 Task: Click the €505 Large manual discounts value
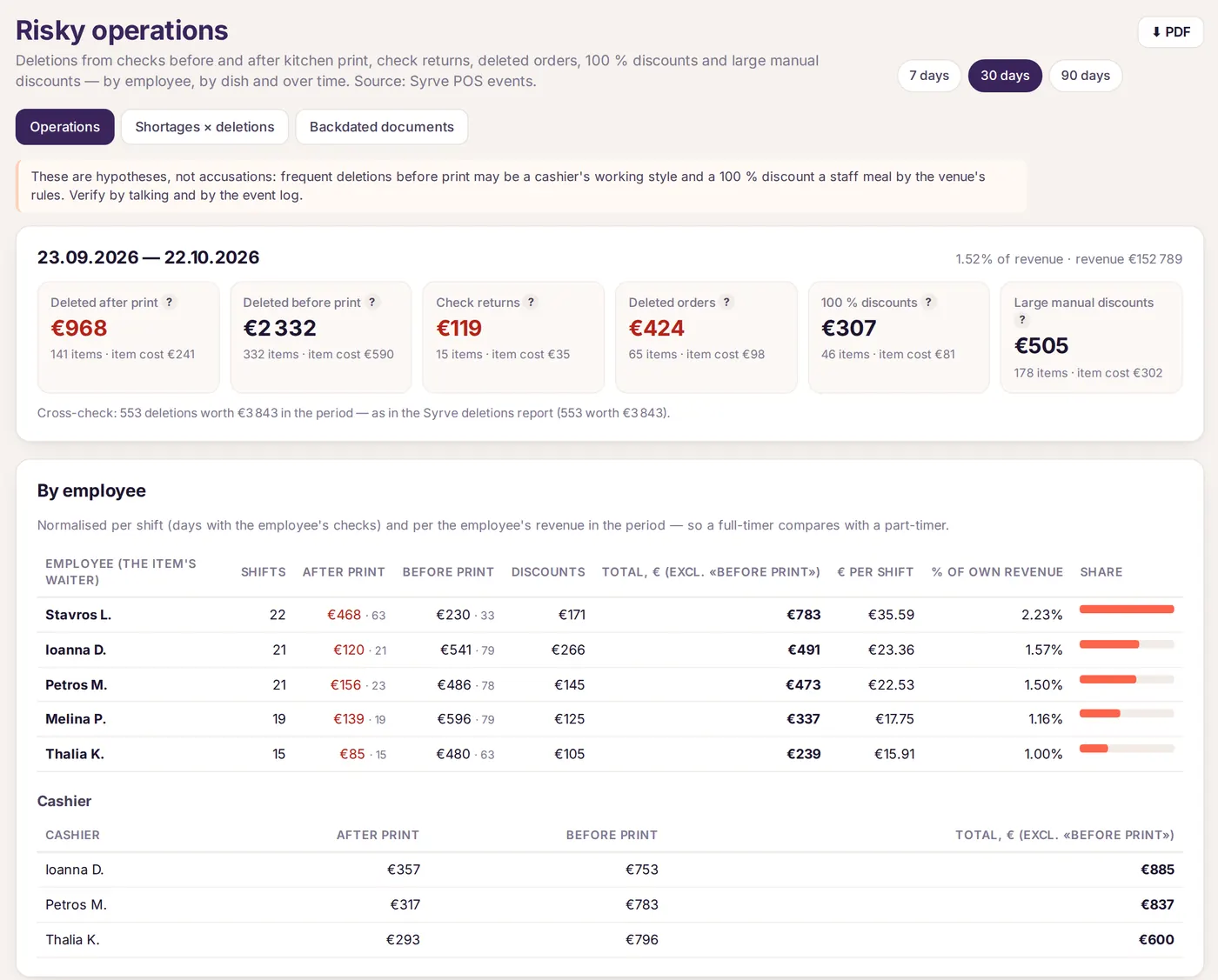pyautogui.click(x=1041, y=346)
